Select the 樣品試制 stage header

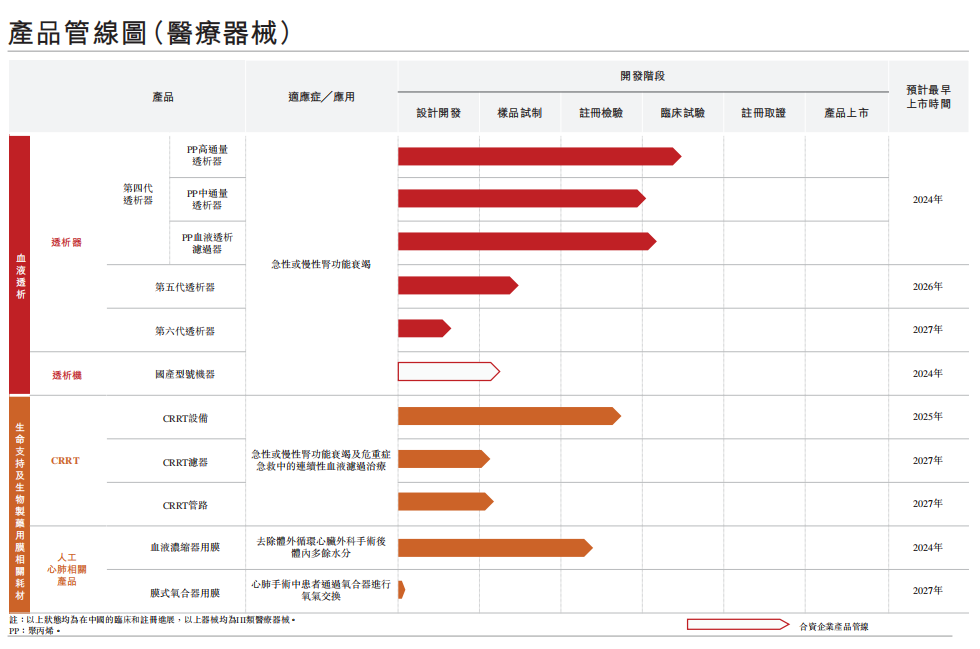click(x=519, y=113)
